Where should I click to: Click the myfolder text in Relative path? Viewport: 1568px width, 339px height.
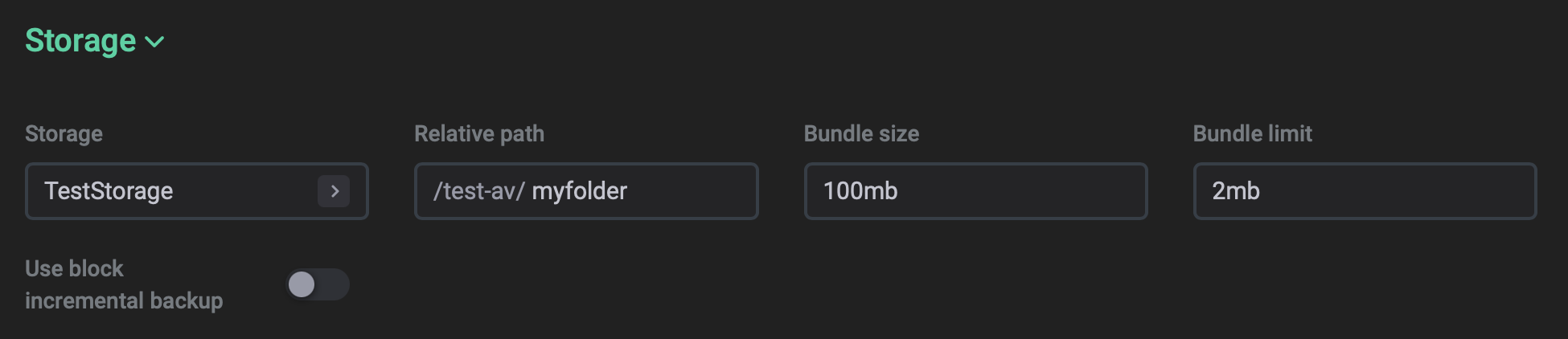tap(579, 191)
